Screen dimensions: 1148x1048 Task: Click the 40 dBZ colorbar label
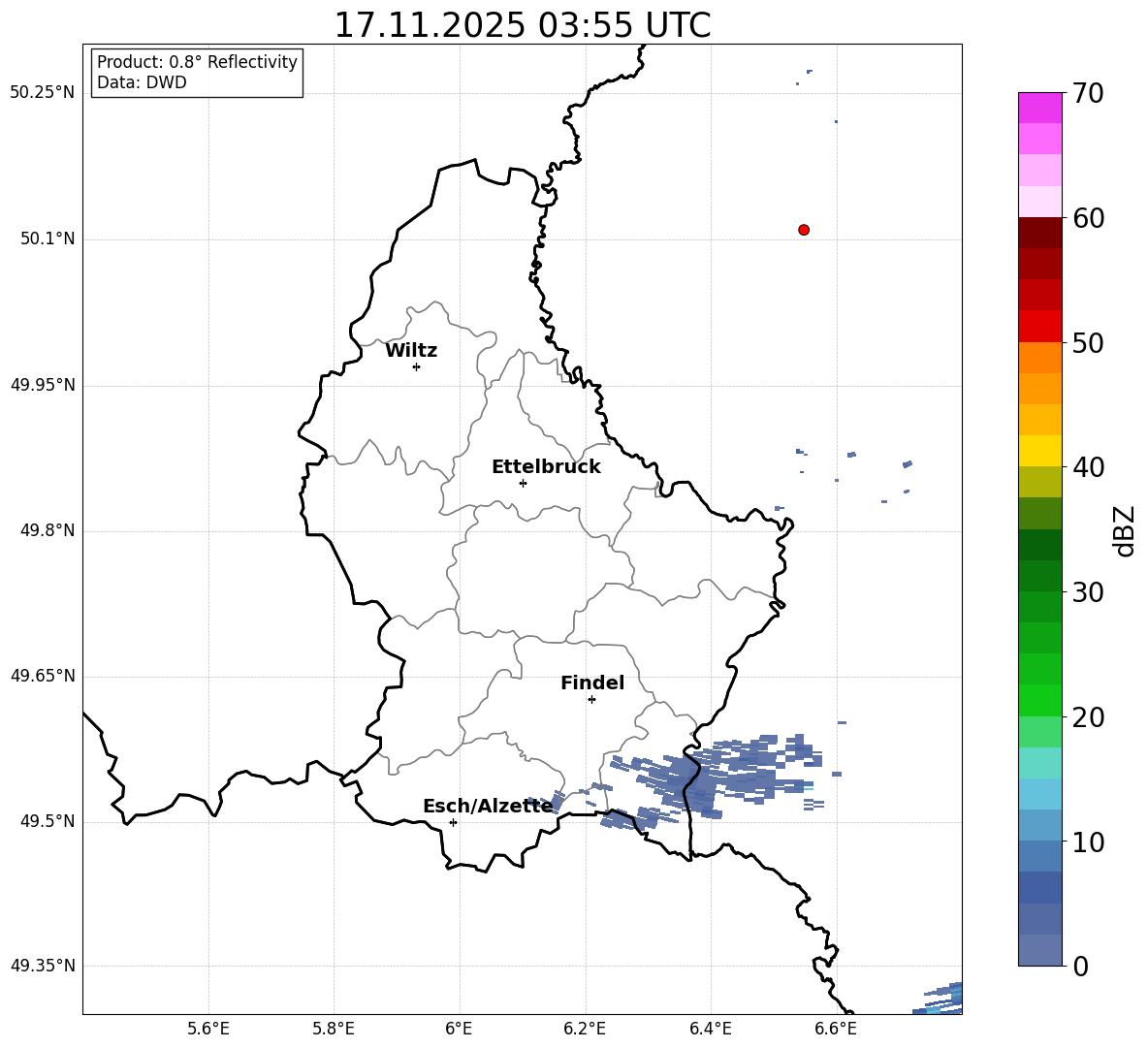coord(1088,467)
